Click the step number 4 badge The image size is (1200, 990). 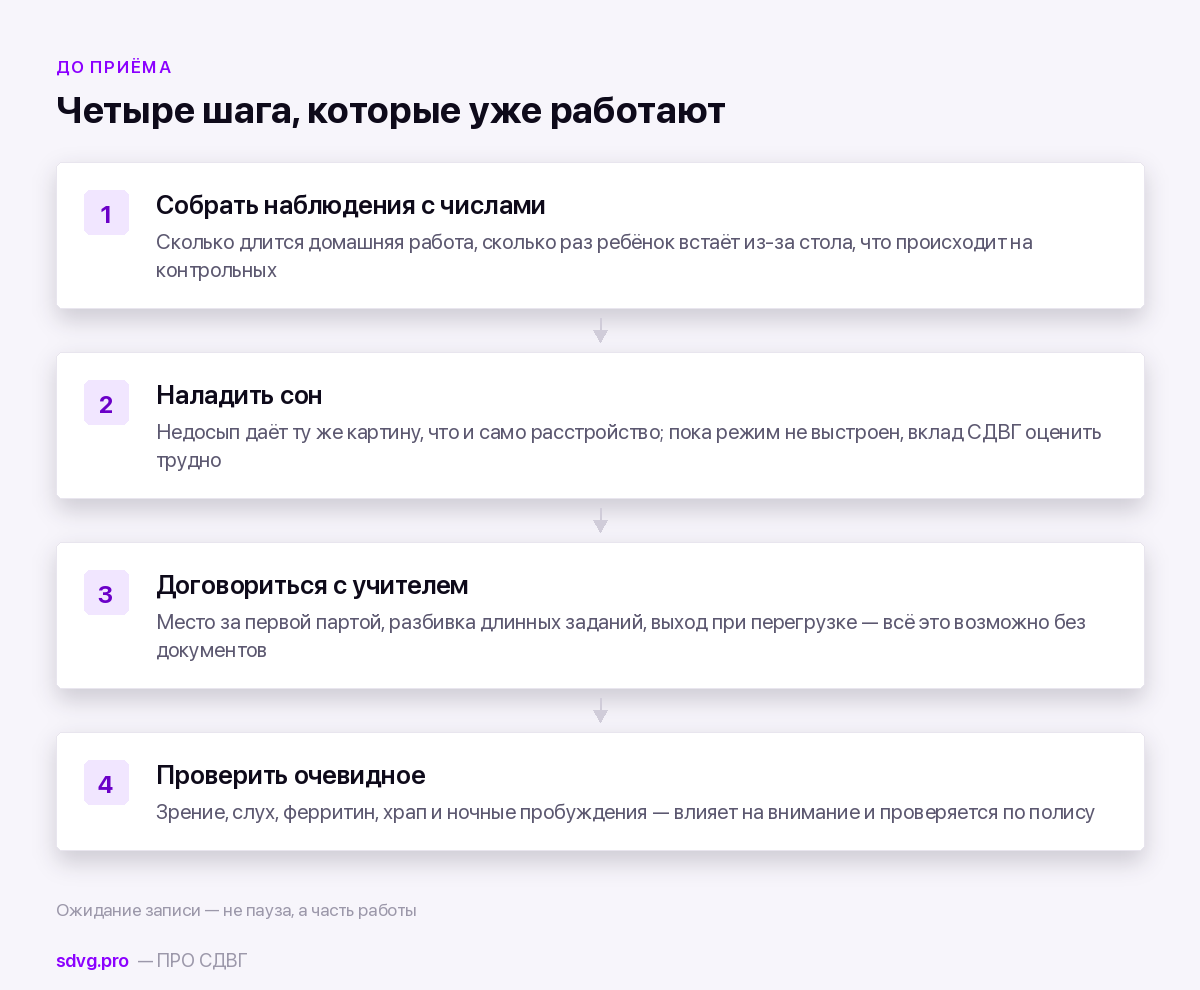(106, 783)
